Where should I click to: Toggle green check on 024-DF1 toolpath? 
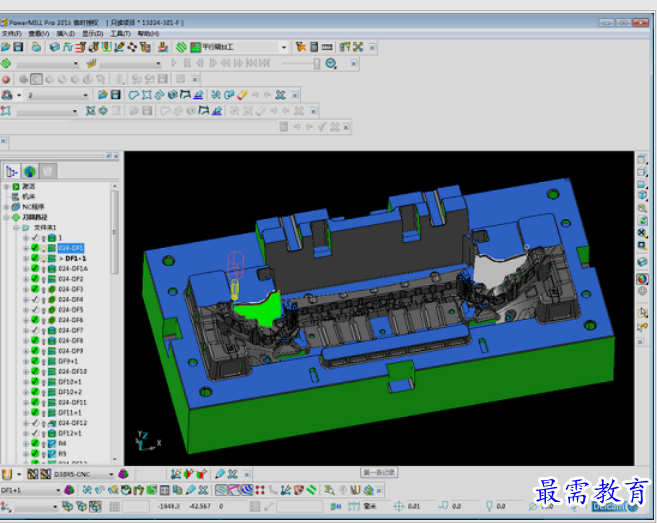coord(35,248)
